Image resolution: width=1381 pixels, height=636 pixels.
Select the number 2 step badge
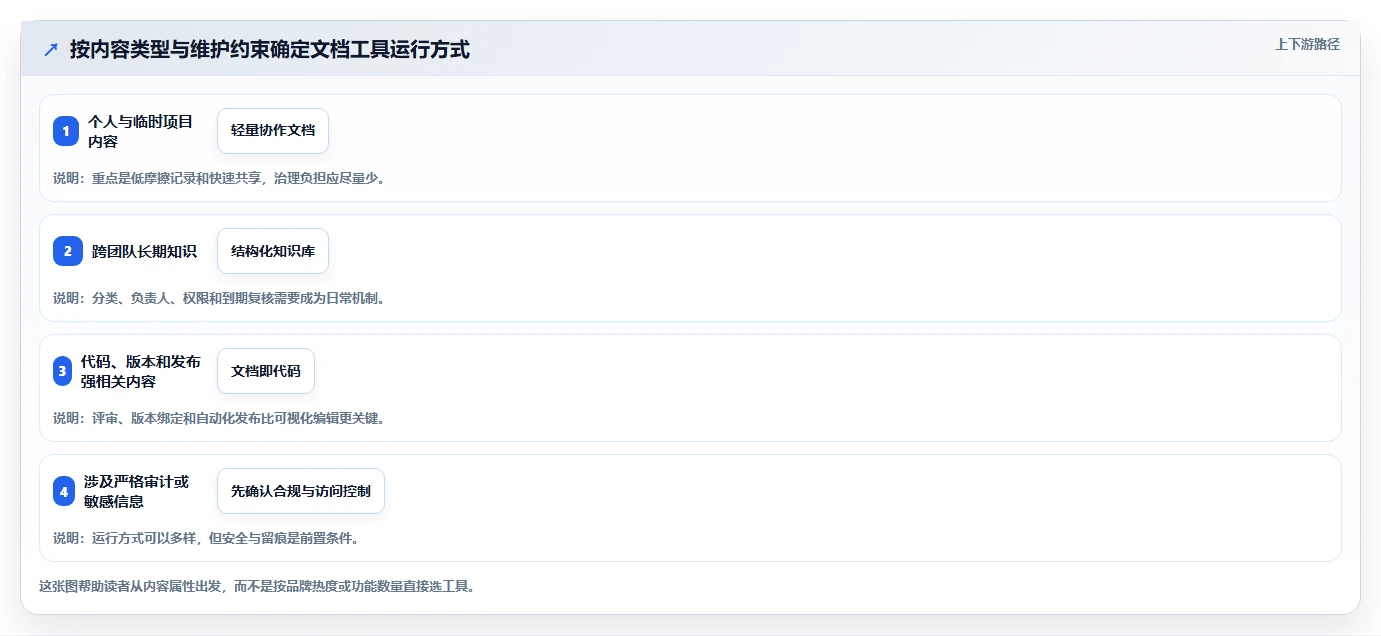pyautogui.click(x=67, y=251)
